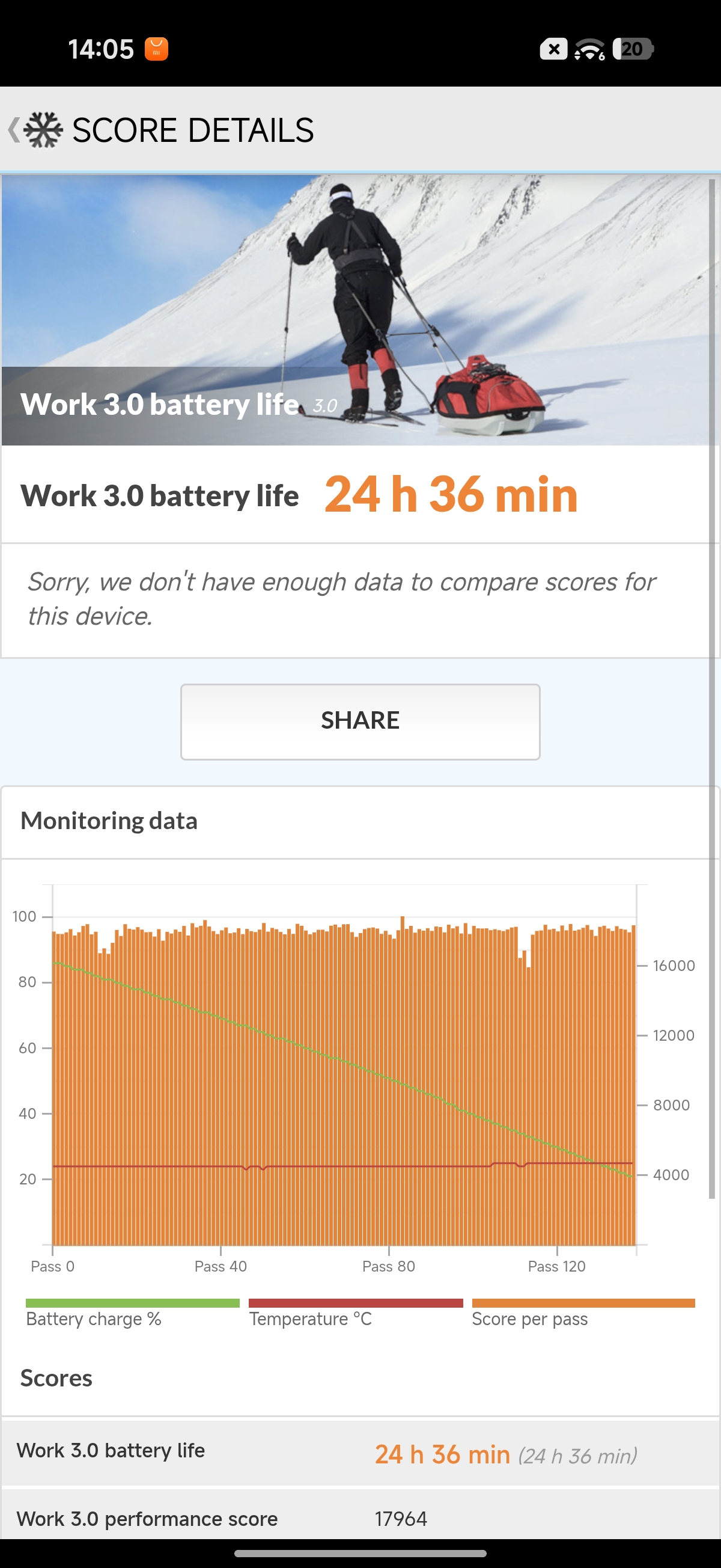Tap the SCORE DETAILS title
The height and width of the screenshot is (1568, 721).
(x=193, y=130)
